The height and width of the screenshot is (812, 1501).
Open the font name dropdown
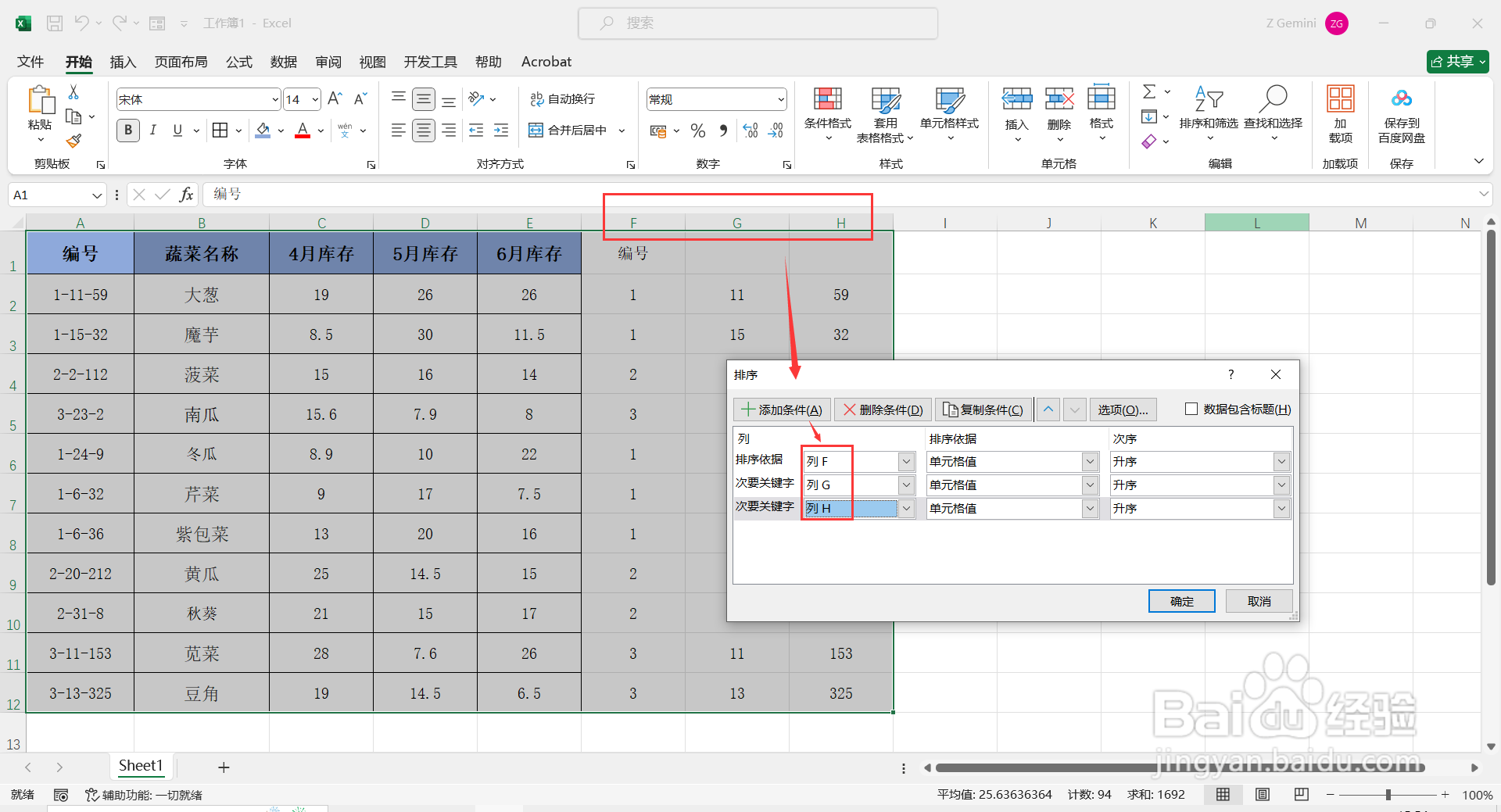(x=275, y=99)
